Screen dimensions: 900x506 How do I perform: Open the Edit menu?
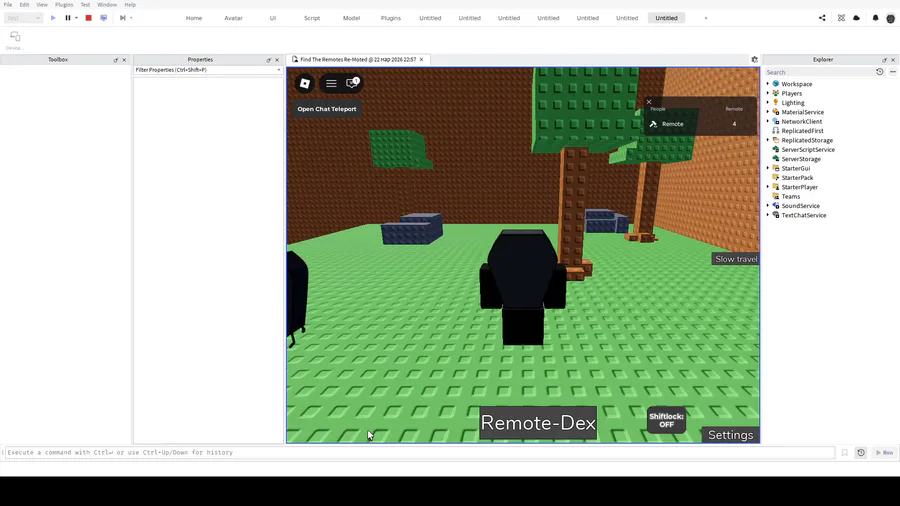point(24,5)
